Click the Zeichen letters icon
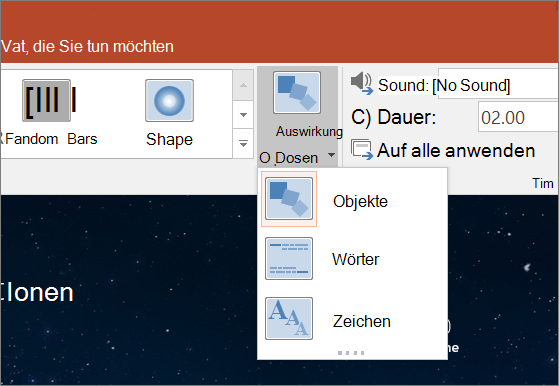This screenshot has width=559, height=386. [289, 319]
